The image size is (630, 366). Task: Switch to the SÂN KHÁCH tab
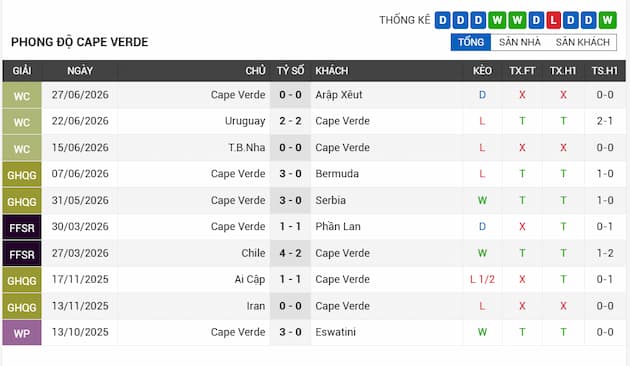click(x=583, y=42)
